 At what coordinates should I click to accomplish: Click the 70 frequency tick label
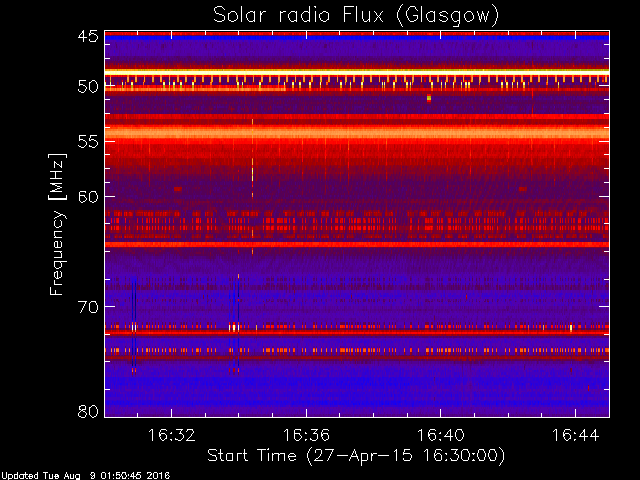(x=88, y=307)
